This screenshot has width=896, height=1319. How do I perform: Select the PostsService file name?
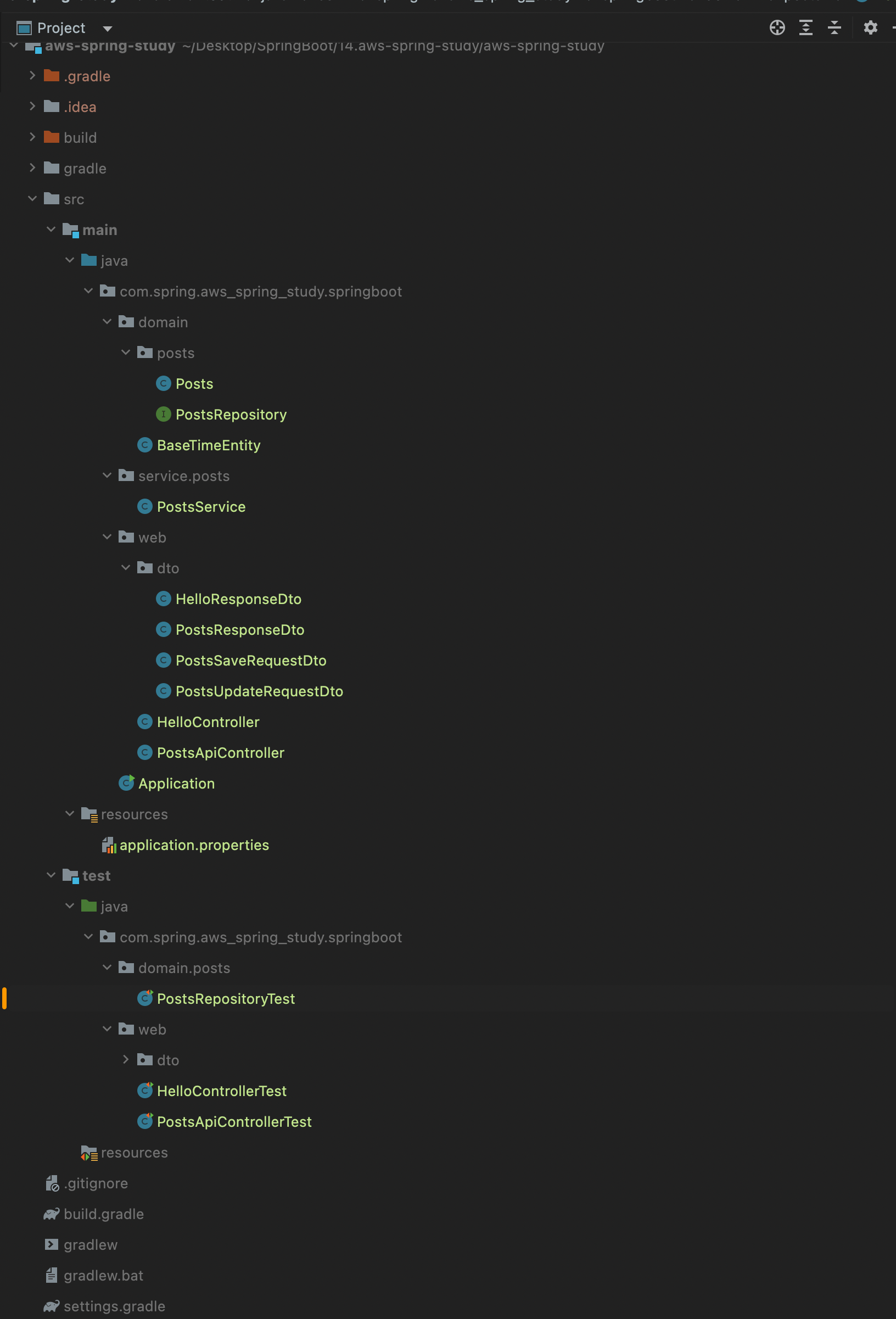click(x=201, y=507)
